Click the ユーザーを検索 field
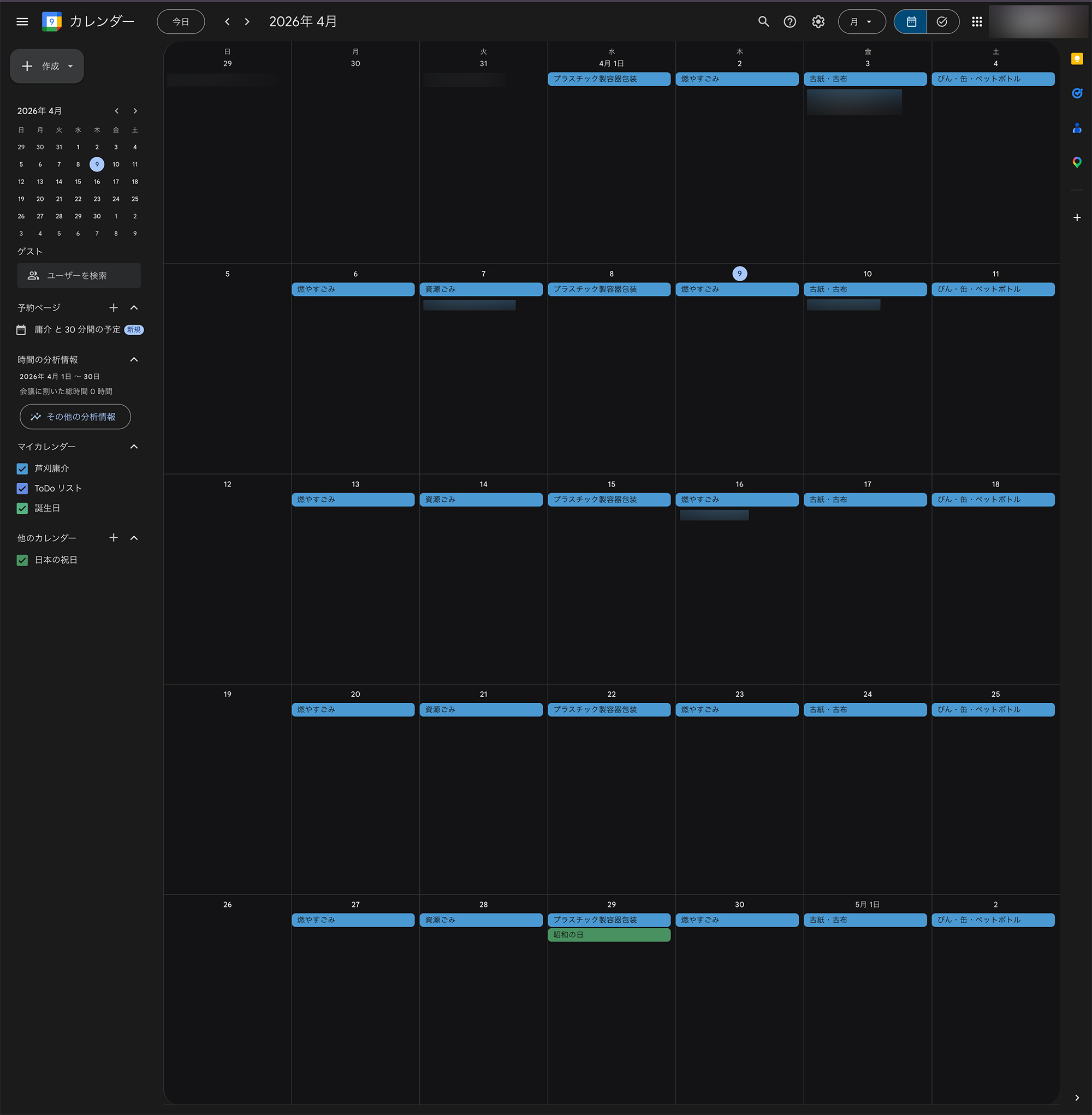 79,275
